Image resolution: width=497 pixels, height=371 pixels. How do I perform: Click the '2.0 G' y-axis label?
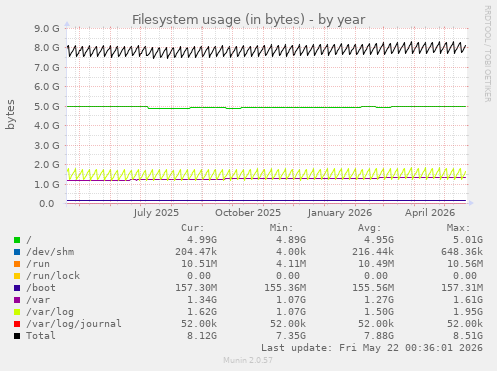coord(47,165)
